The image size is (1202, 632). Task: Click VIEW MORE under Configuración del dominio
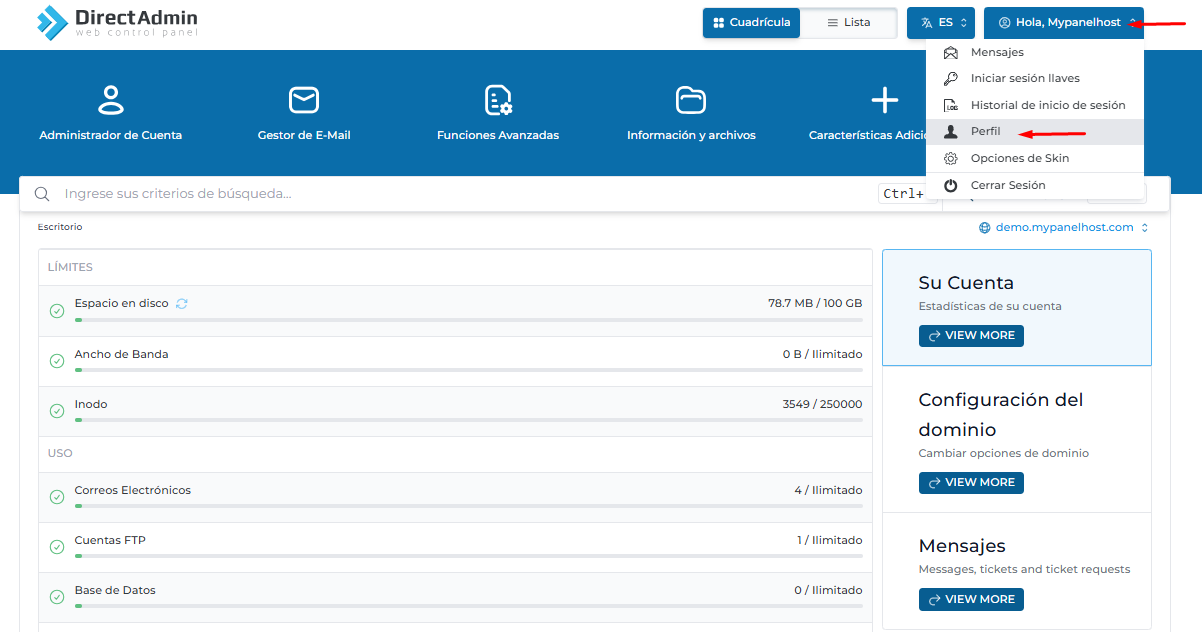coord(971,483)
